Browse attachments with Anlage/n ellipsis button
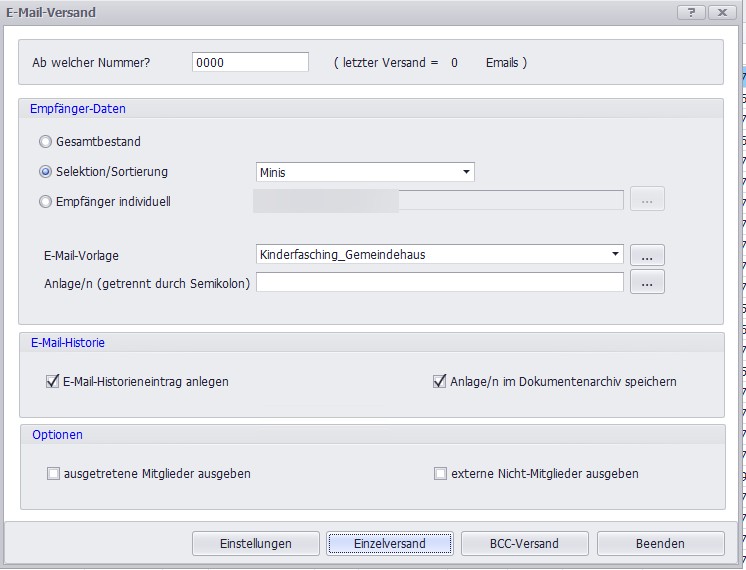Viewport: 746px width, 570px height. pos(647,283)
